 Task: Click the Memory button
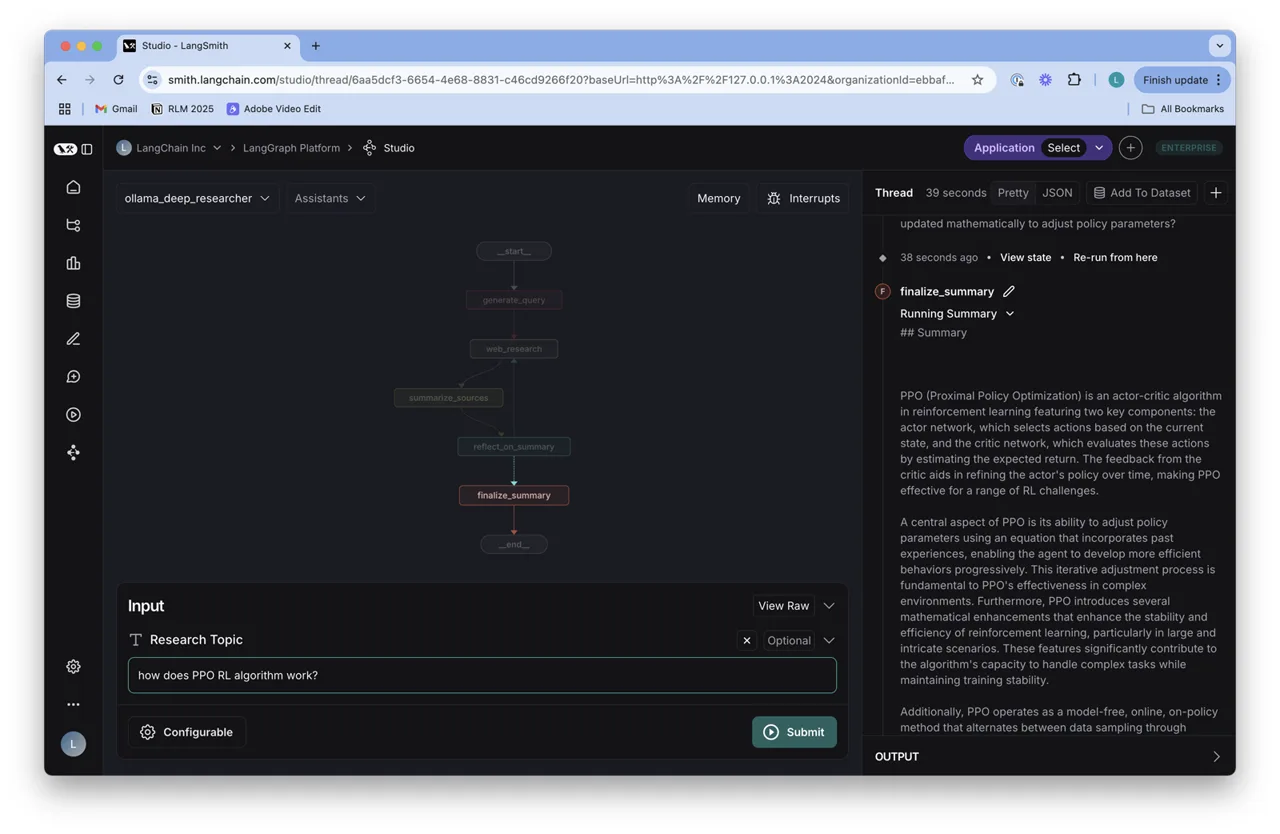[x=719, y=199]
